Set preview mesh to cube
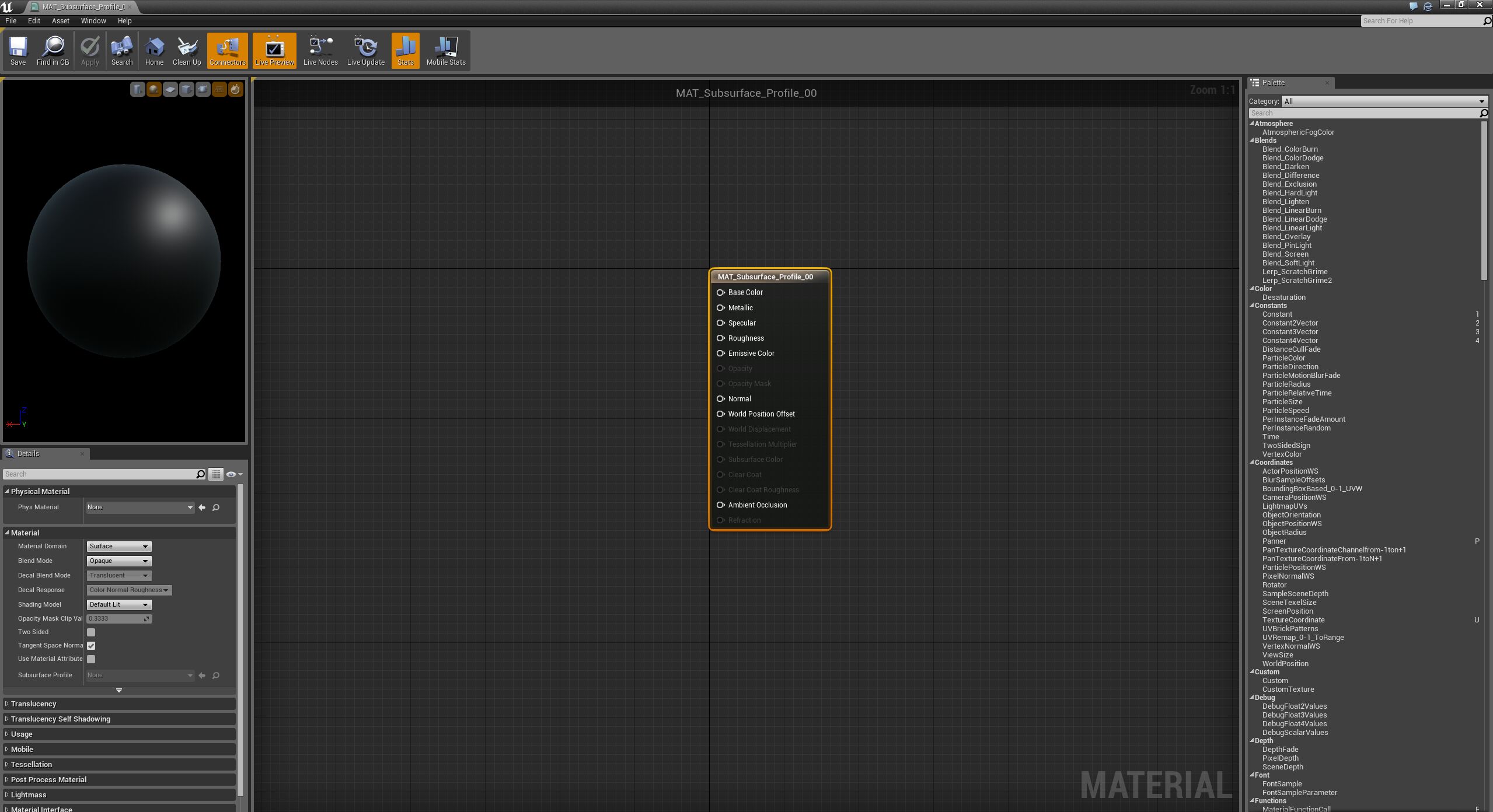The height and width of the screenshot is (812, 1493). coord(186,89)
